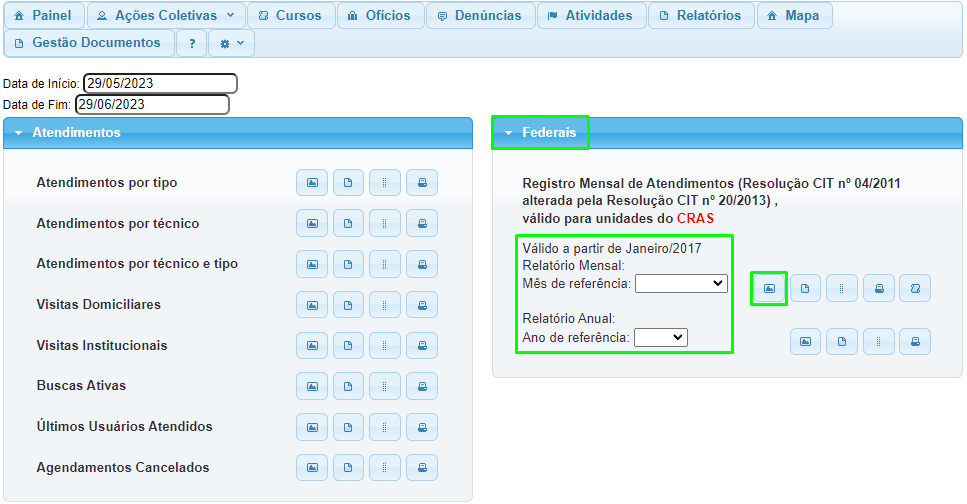Print the Atendimentos por tipo report
This screenshot has height=504, width=967.
422,183
